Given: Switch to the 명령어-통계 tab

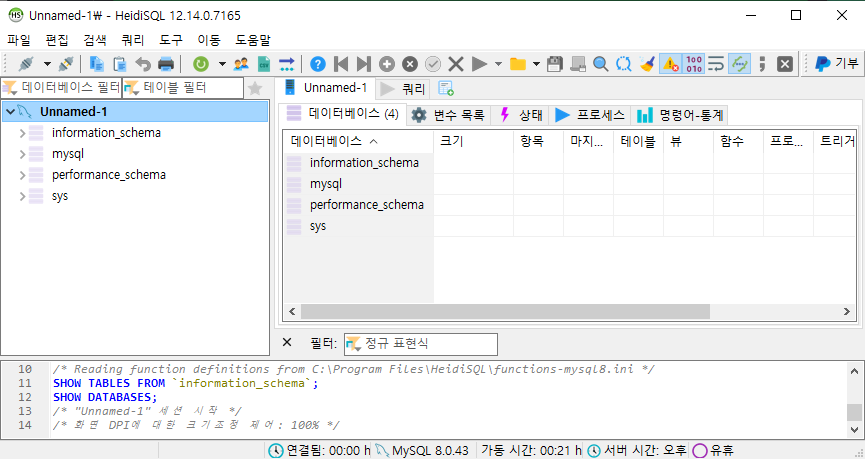Looking at the screenshot, I should click(x=680, y=115).
